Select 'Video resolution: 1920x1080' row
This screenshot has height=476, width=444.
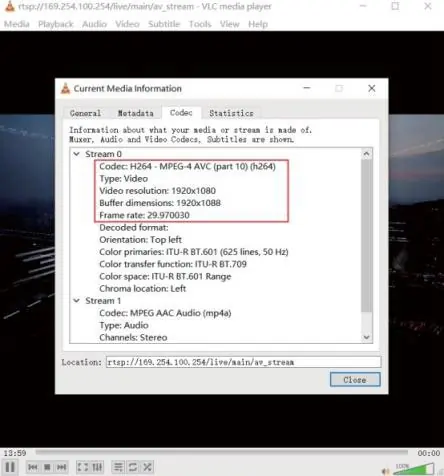click(157, 191)
